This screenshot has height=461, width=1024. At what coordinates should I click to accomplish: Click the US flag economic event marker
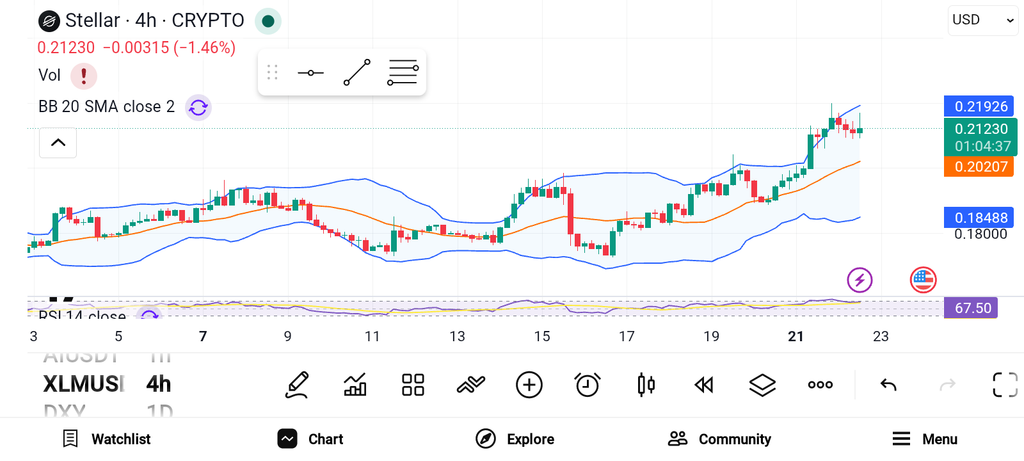[x=923, y=280]
